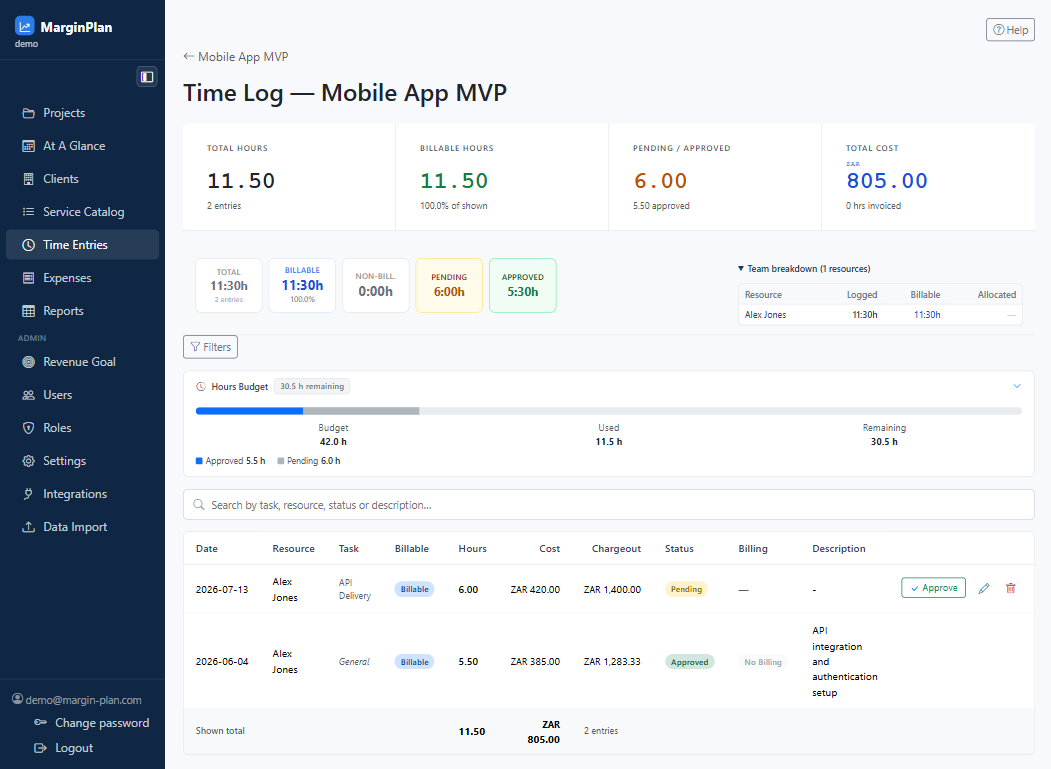1051x769 pixels.
Task: Click the Clients building icon
Action: [28, 179]
